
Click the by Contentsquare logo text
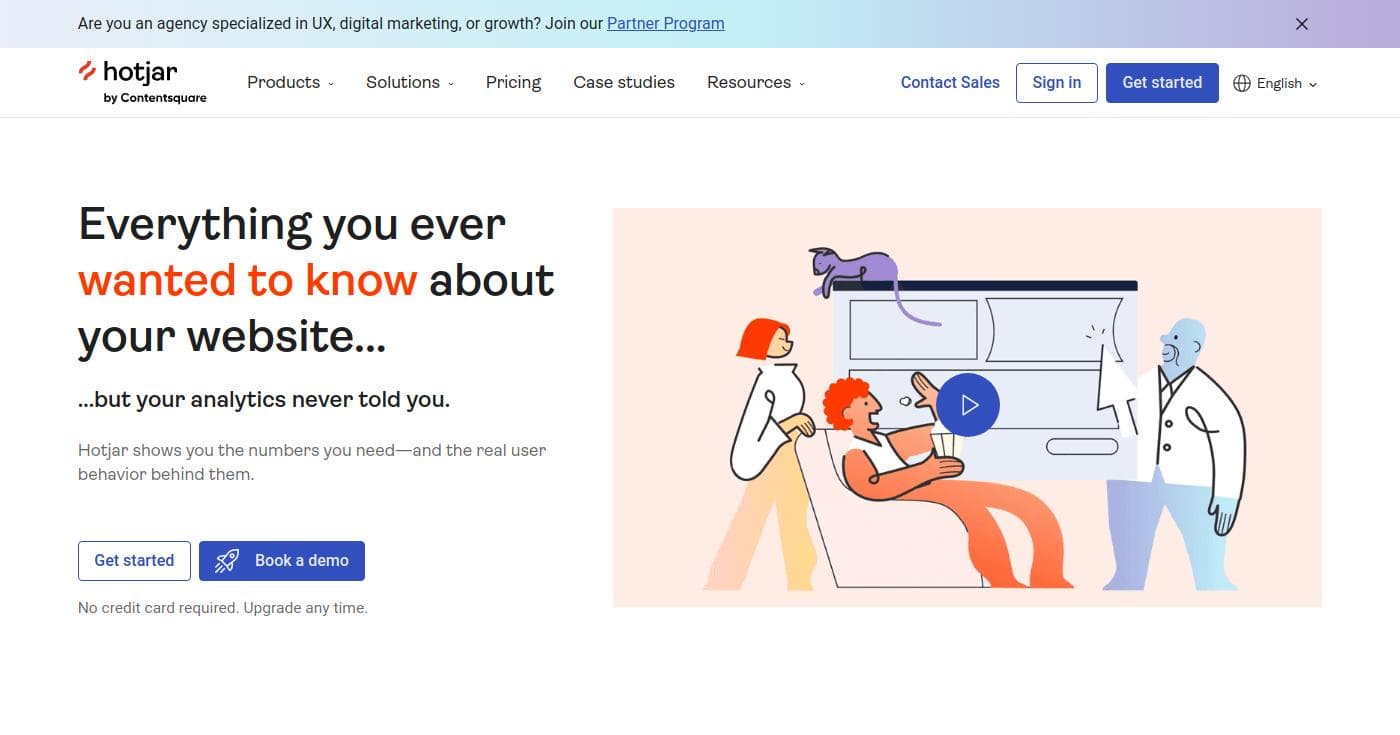pyautogui.click(x=155, y=98)
